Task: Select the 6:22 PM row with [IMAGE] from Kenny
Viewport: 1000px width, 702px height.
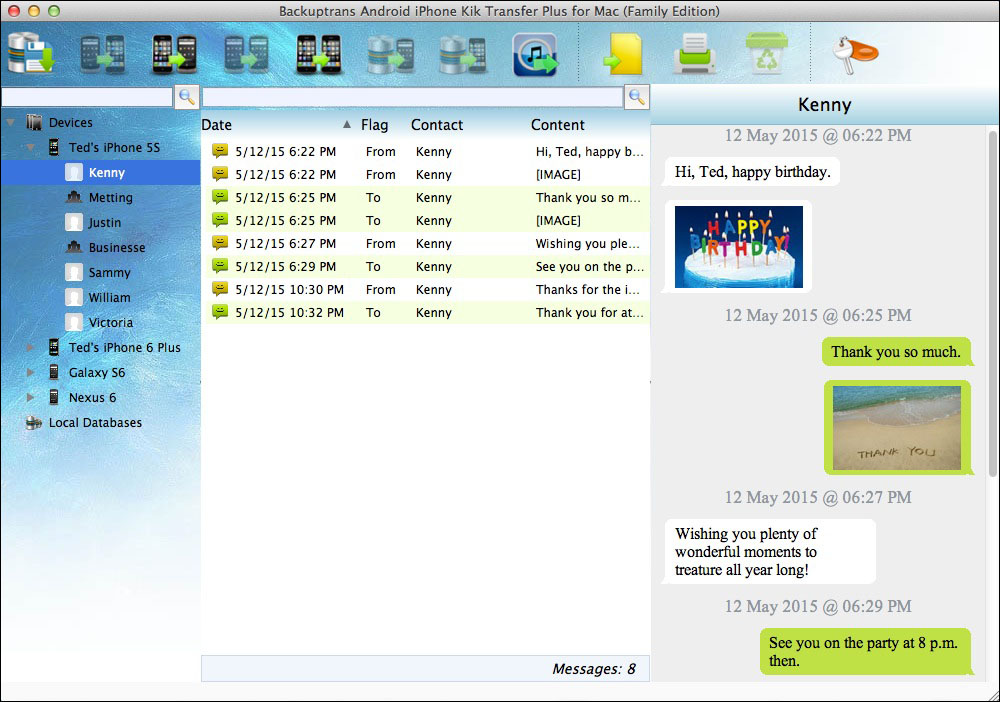Action: point(427,175)
